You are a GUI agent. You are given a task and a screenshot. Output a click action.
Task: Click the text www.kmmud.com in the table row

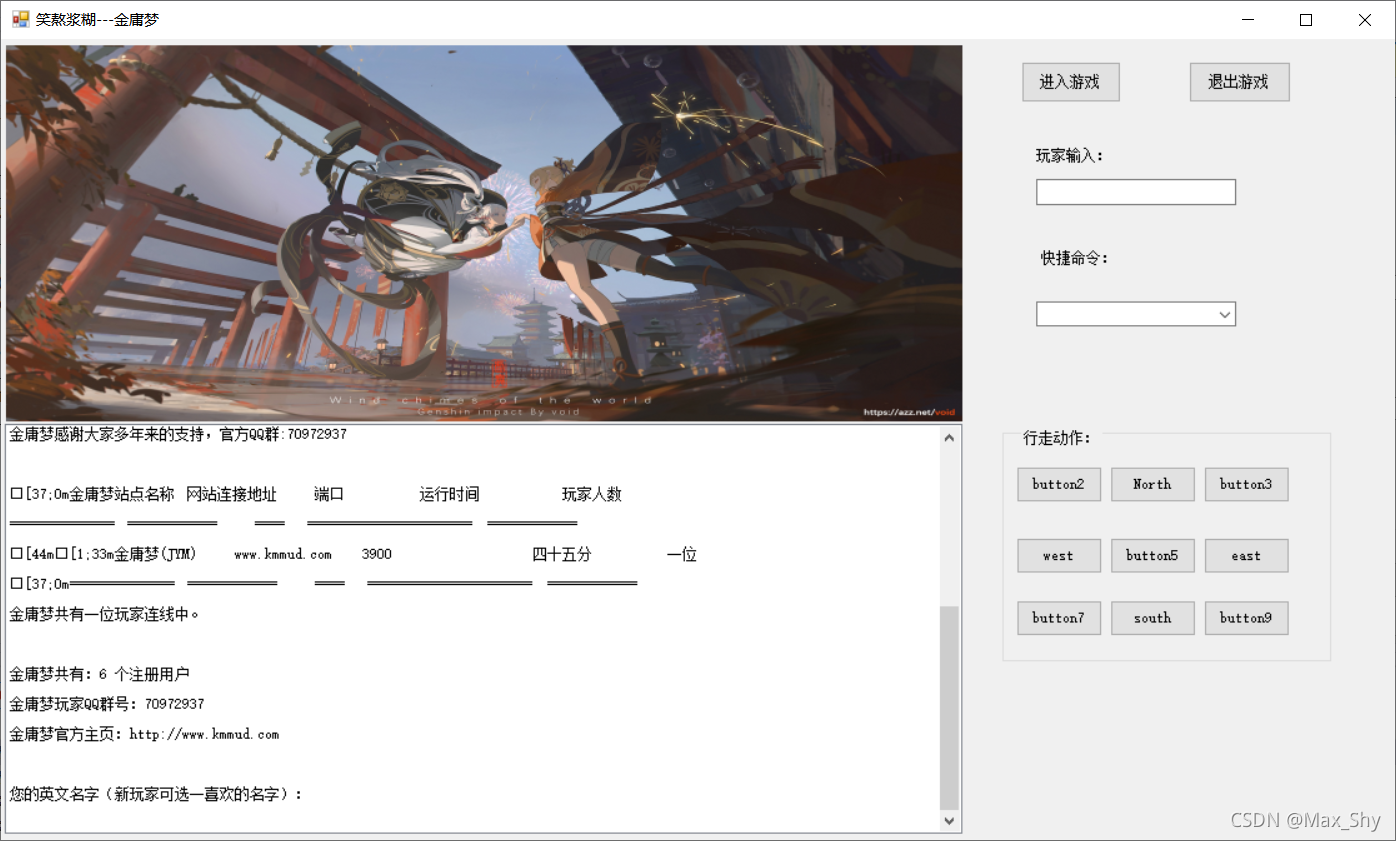click(x=283, y=555)
